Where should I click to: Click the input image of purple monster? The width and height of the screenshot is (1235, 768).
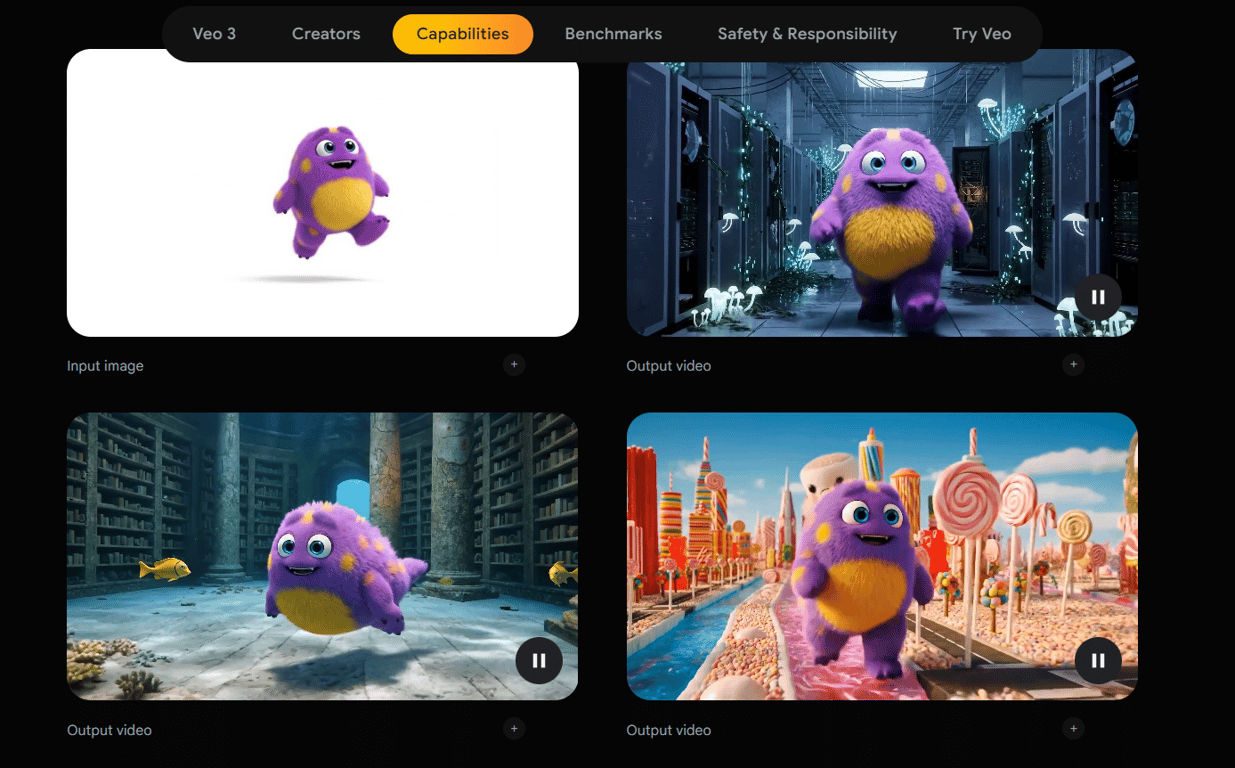(323, 193)
